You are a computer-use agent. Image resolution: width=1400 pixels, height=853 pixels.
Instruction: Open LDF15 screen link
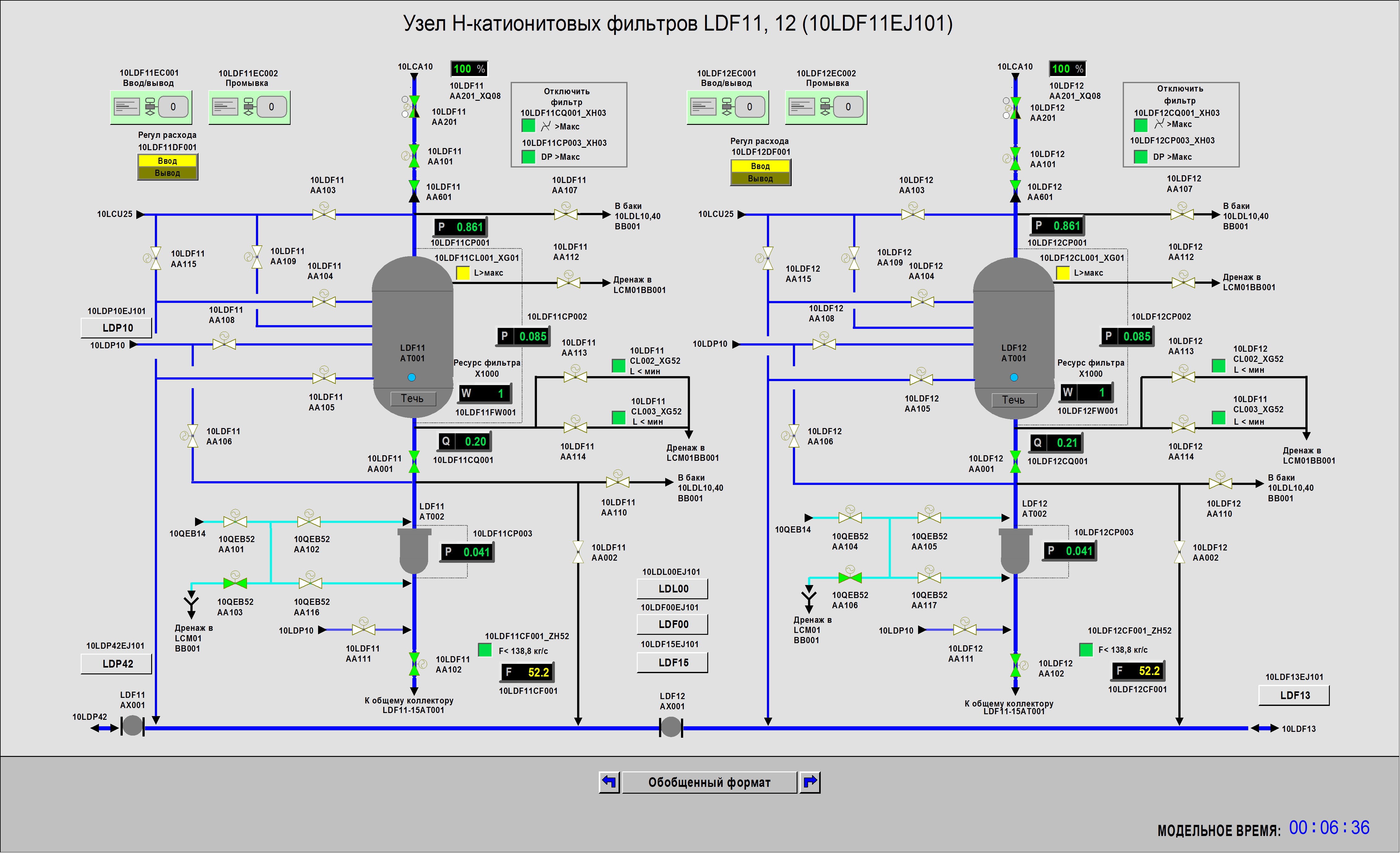click(672, 662)
